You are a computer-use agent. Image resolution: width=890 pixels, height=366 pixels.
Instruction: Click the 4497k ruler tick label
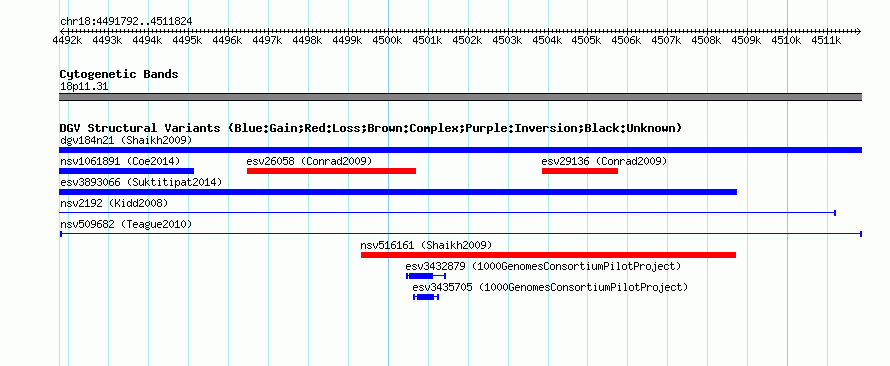click(x=268, y=40)
